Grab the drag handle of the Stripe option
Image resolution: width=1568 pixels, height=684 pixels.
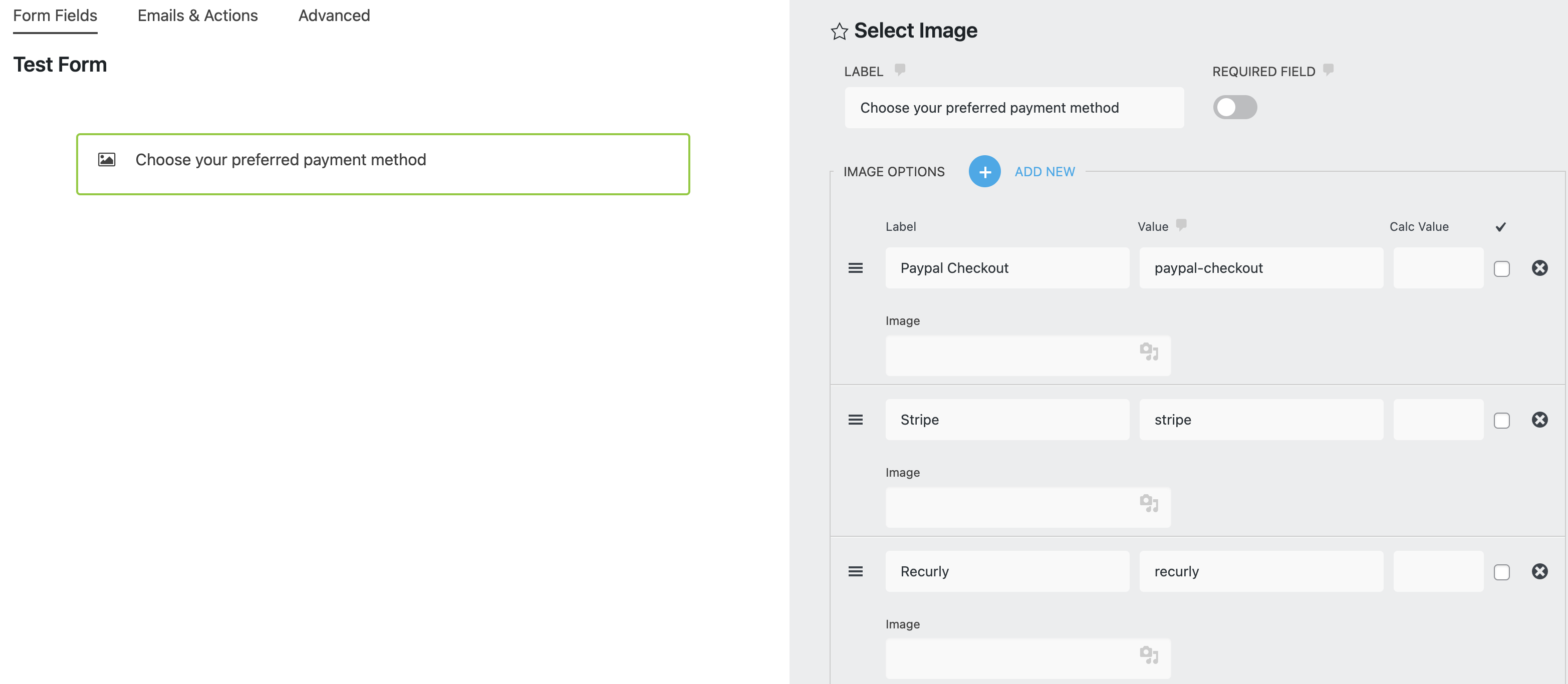(x=856, y=420)
